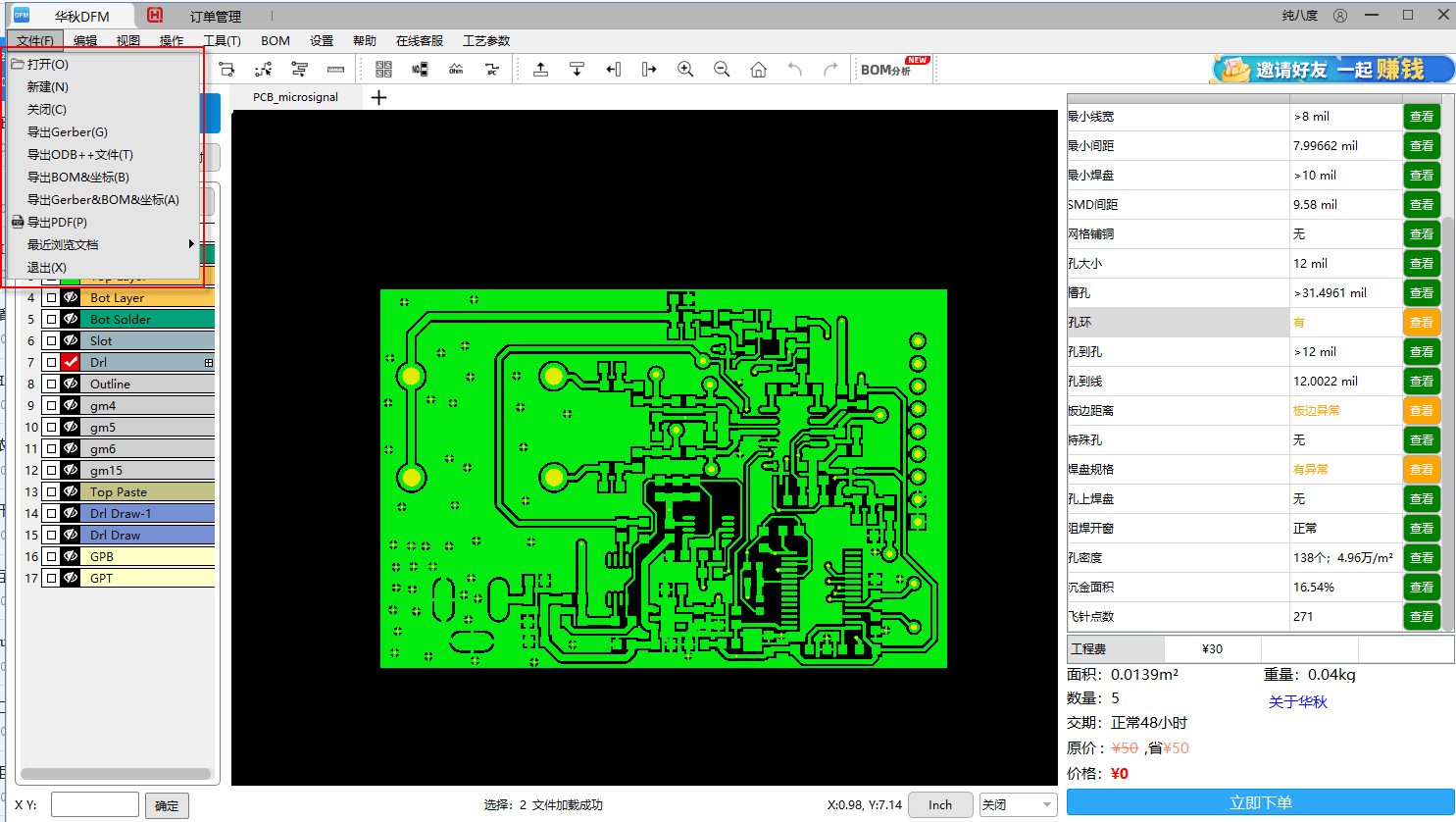Click the Inch unit button
The width and height of the screenshot is (1456, 822).
pos(940,804)
